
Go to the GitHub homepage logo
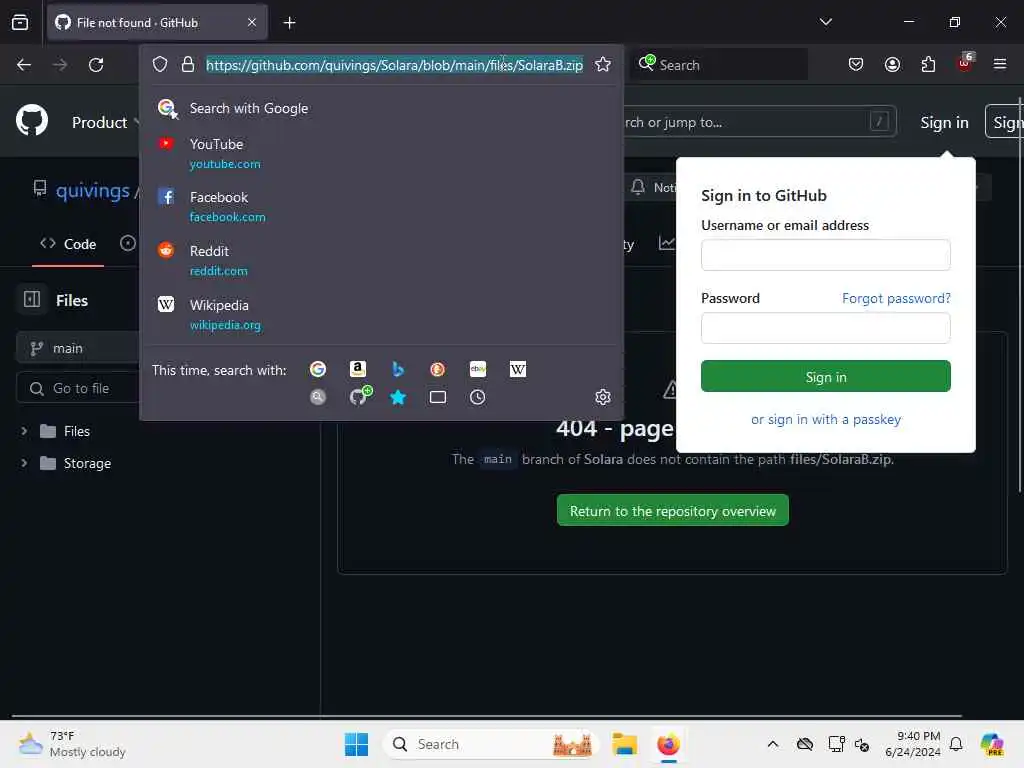[32, 120]
